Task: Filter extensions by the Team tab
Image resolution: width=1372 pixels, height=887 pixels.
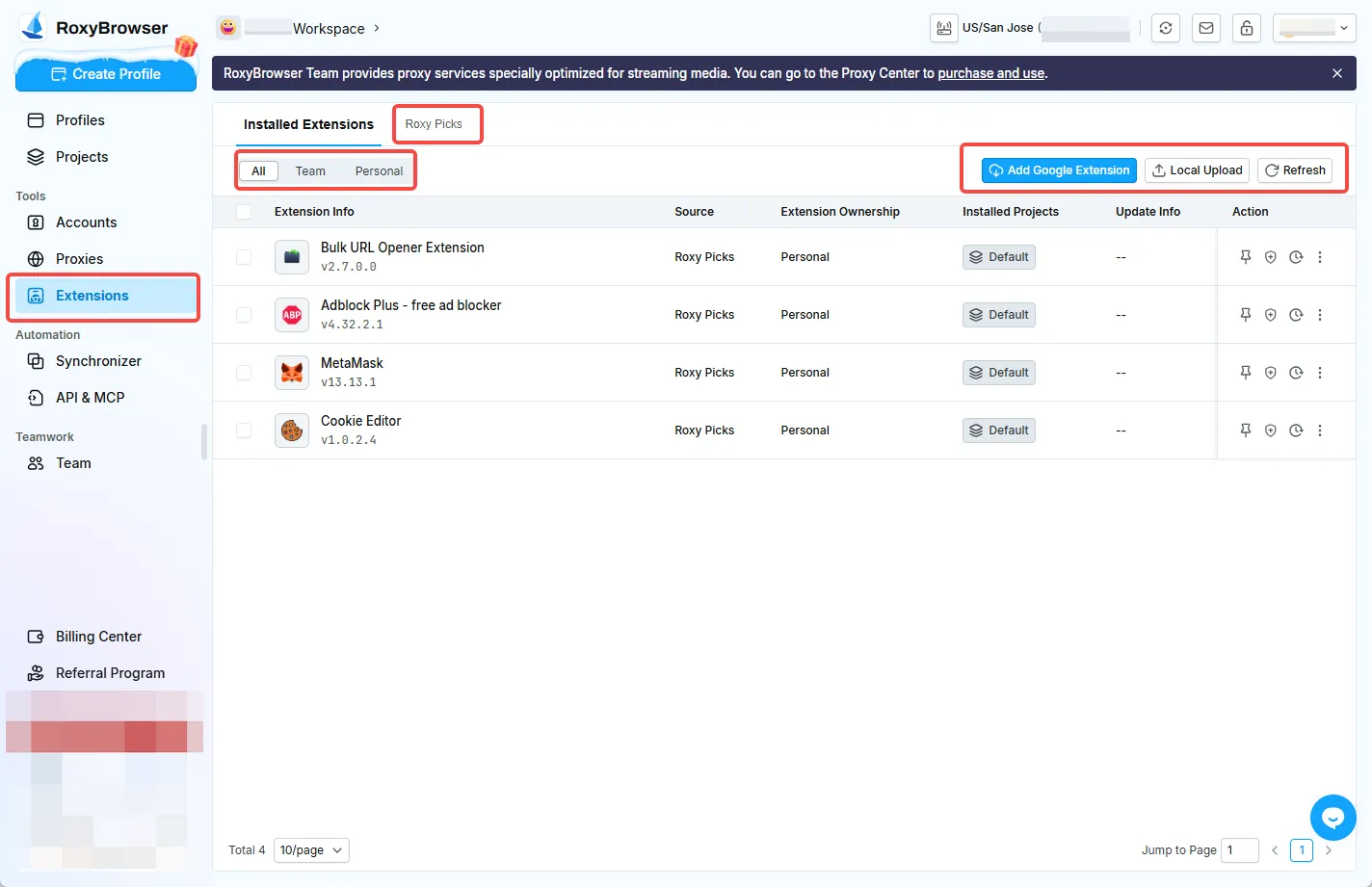Action: click(x=310, y=171)
